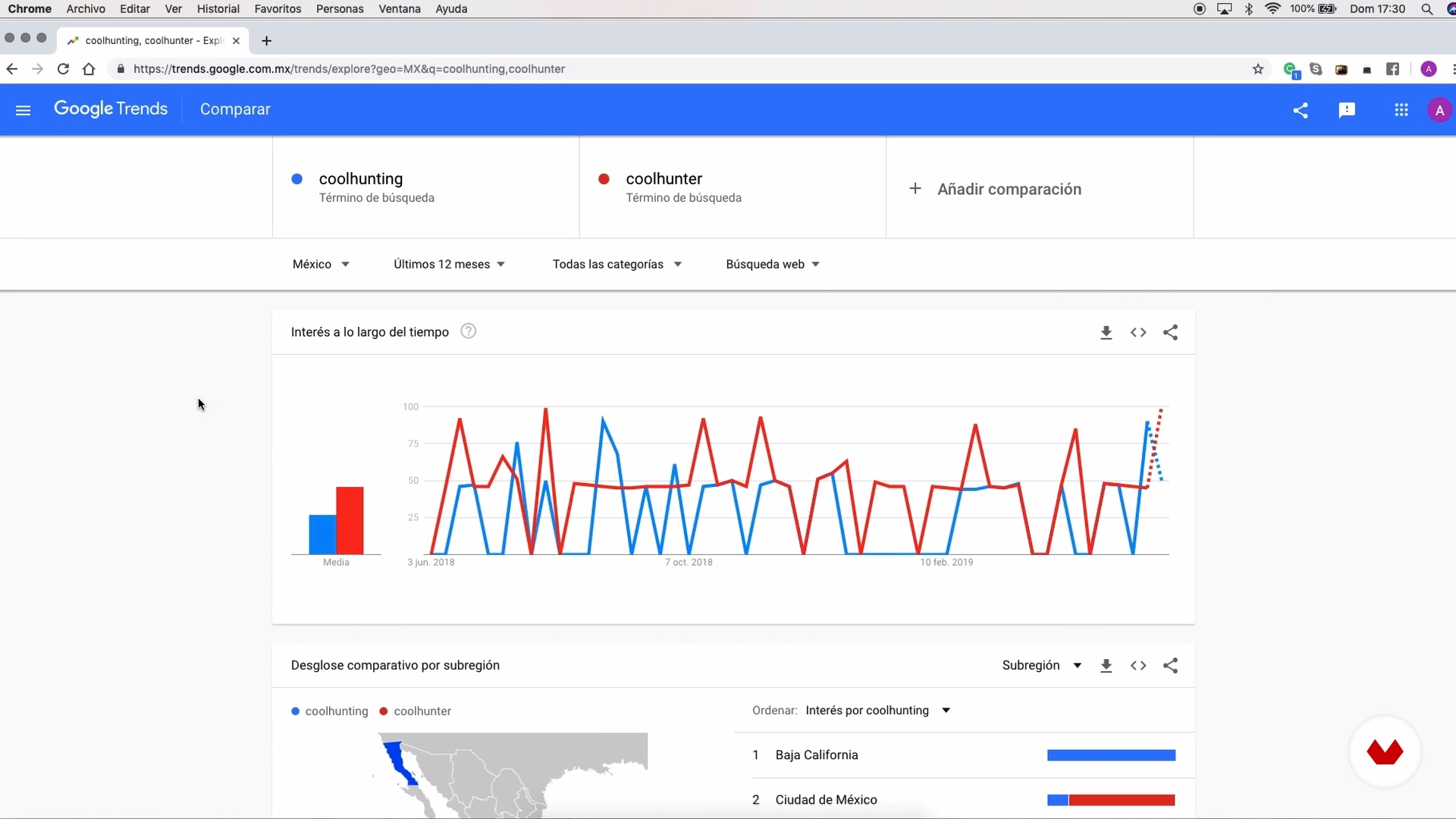The width and height of the screenshot is (1456, 819).
Task: Click the Baja California blue interest bar
Action: pos(1111,755)
